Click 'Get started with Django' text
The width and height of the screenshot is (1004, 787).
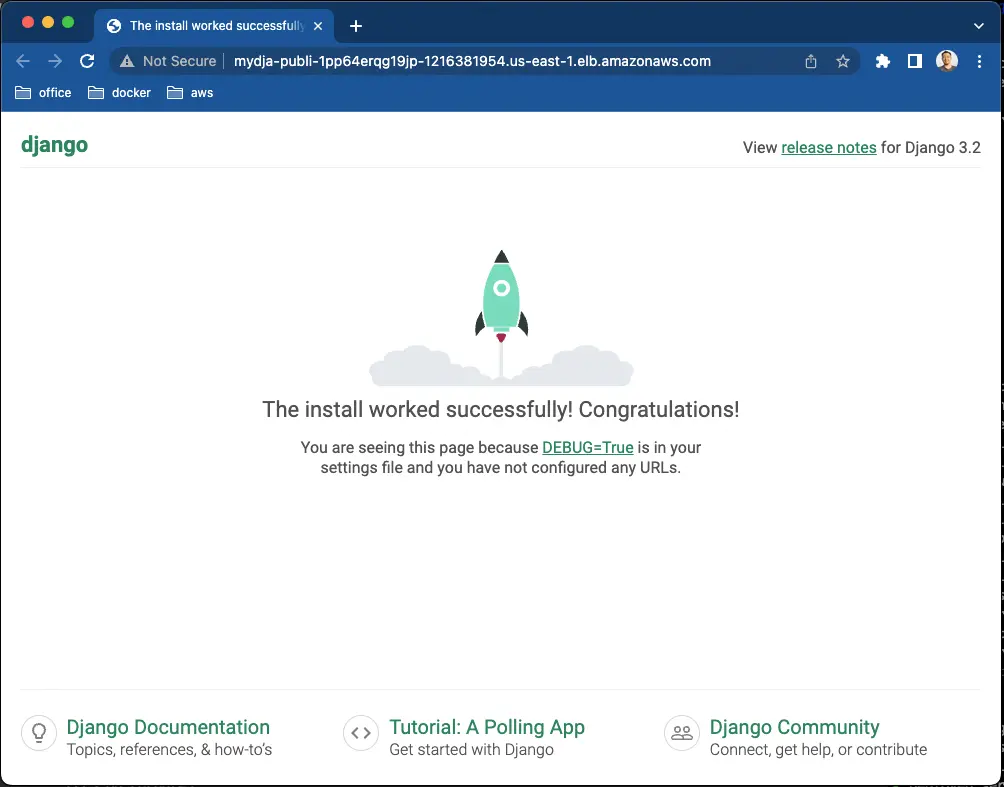point(471,750)
